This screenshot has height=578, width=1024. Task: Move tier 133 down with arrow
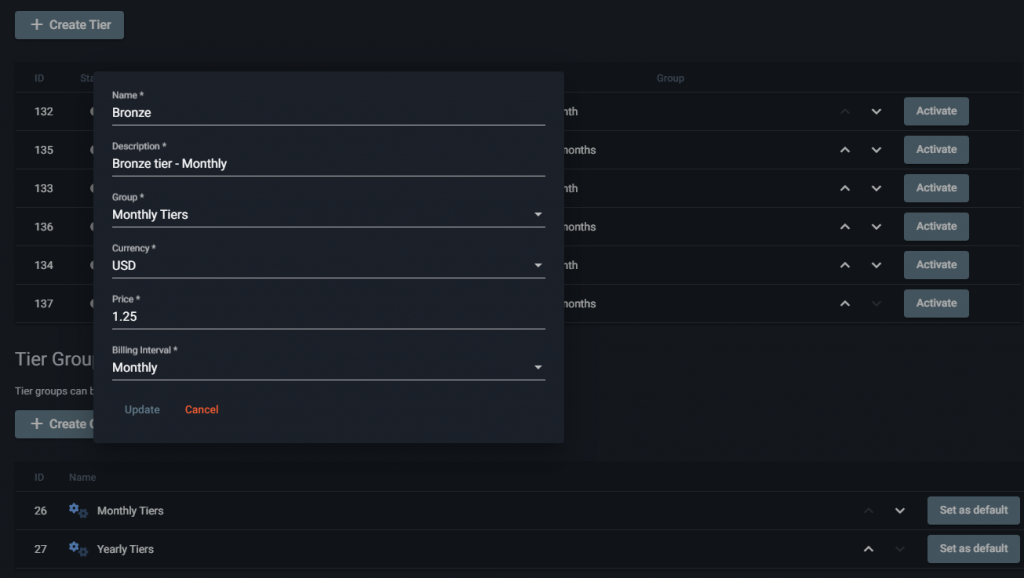tap(876, 189)
